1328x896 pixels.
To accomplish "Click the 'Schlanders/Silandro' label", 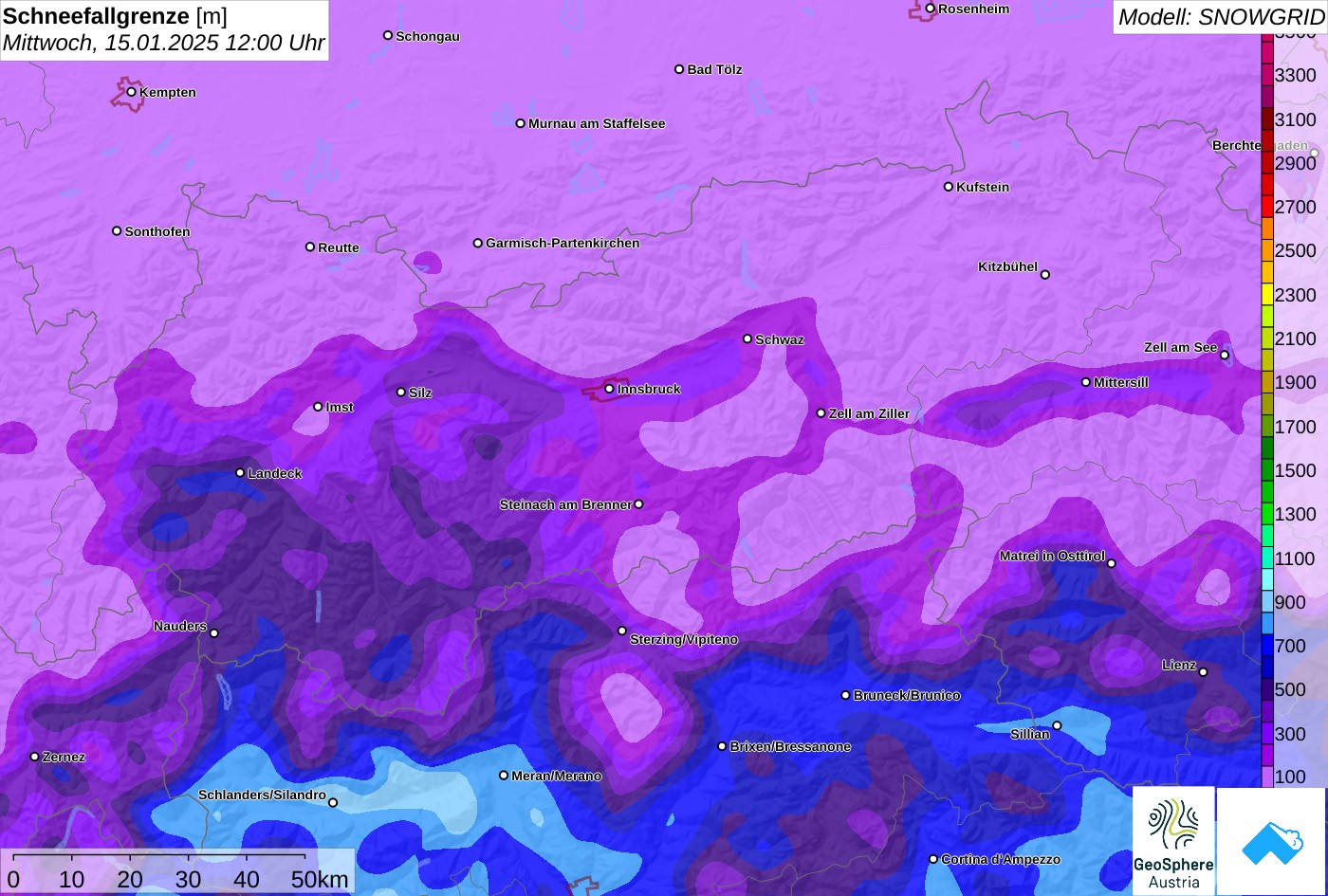I will (262, 795).
